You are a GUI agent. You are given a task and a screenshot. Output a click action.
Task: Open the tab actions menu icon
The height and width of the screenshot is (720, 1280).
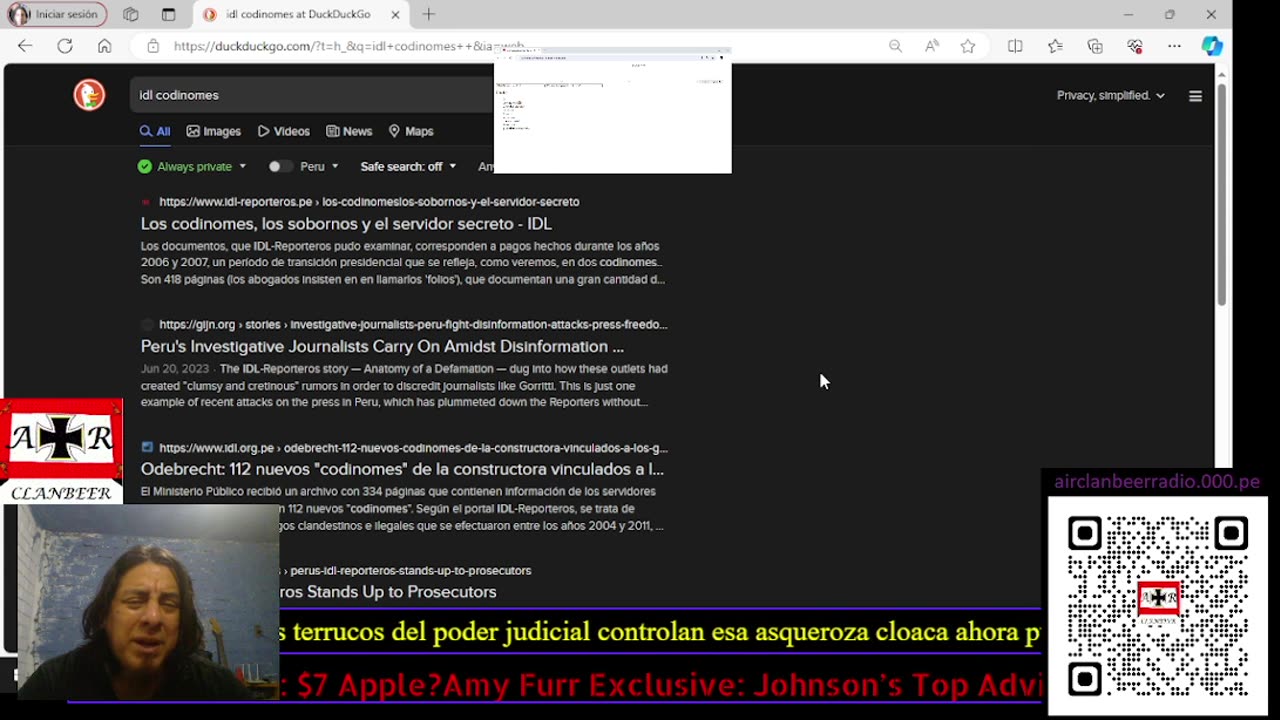point(168,14)
